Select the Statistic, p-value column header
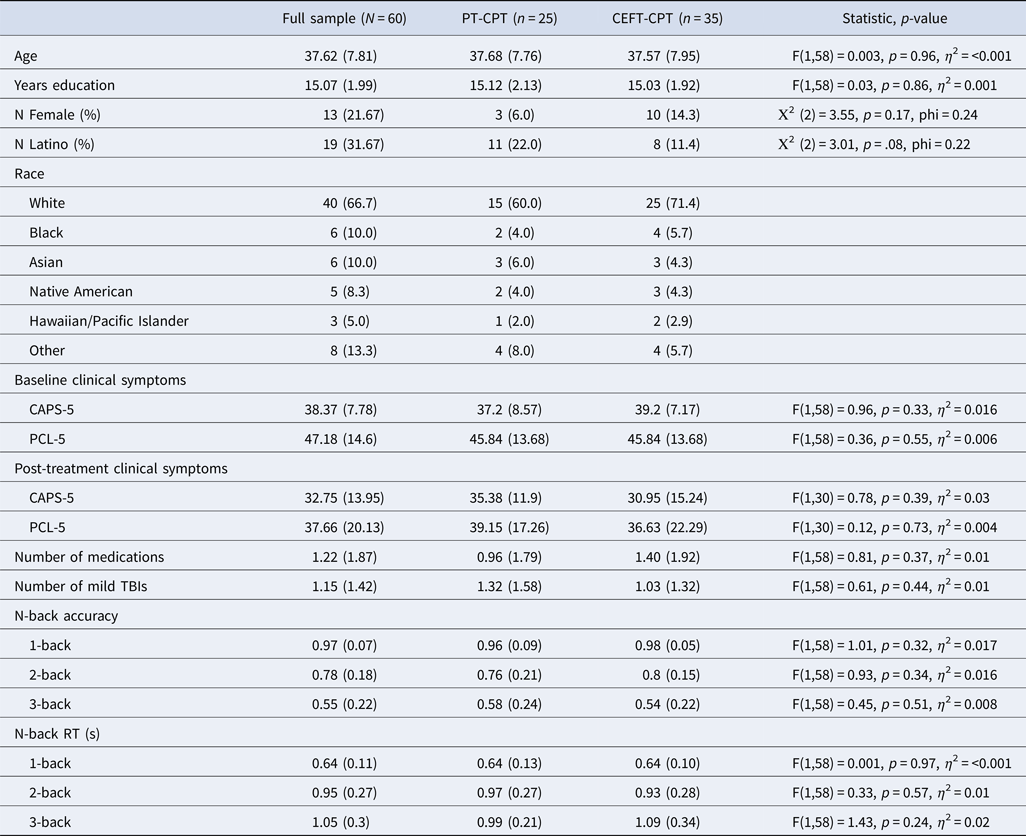This screenshot has height=836, width=1026. pyautogui.click(x=894, y=18)
